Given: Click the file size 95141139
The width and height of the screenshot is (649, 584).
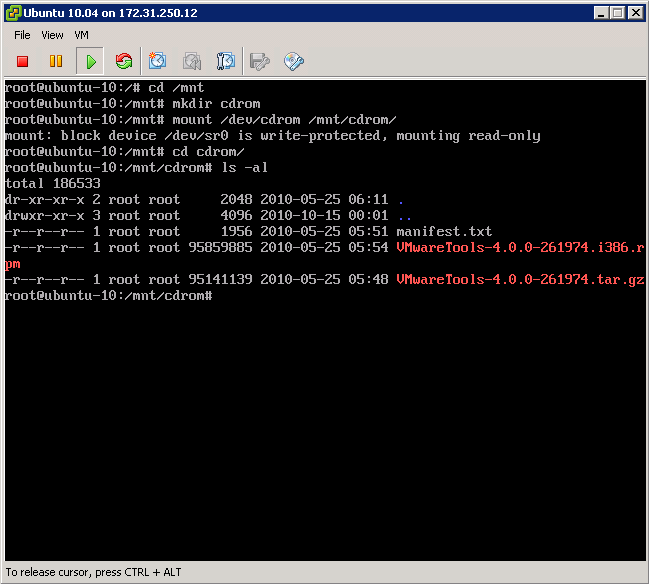Looking at the screenshot, I should tap(220, 280).
